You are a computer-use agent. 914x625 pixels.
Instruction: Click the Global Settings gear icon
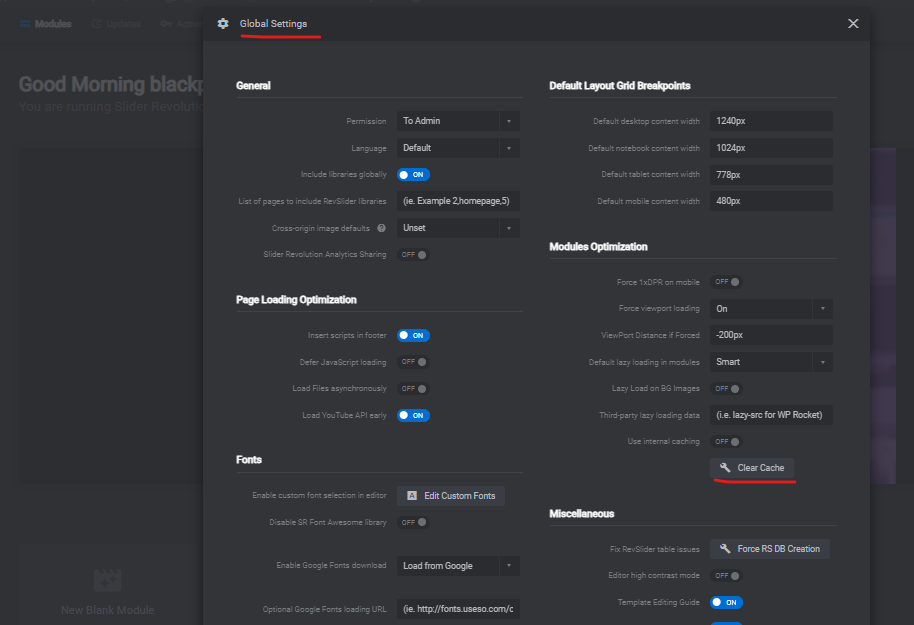pyautogui.click(x=223, y=23)
